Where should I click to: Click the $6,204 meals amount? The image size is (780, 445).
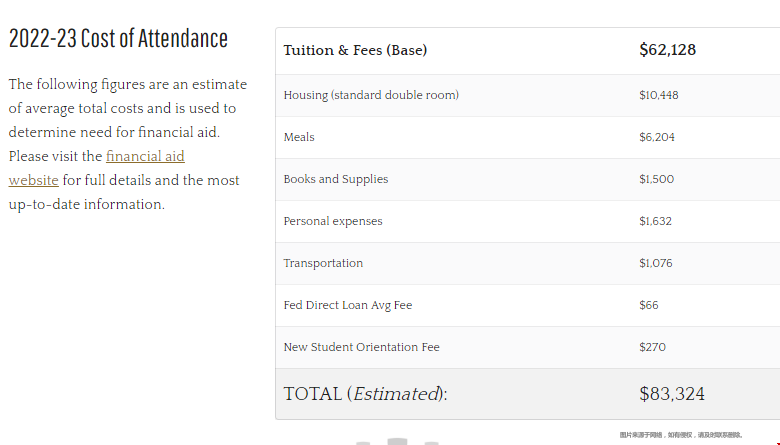click(657, 137)
